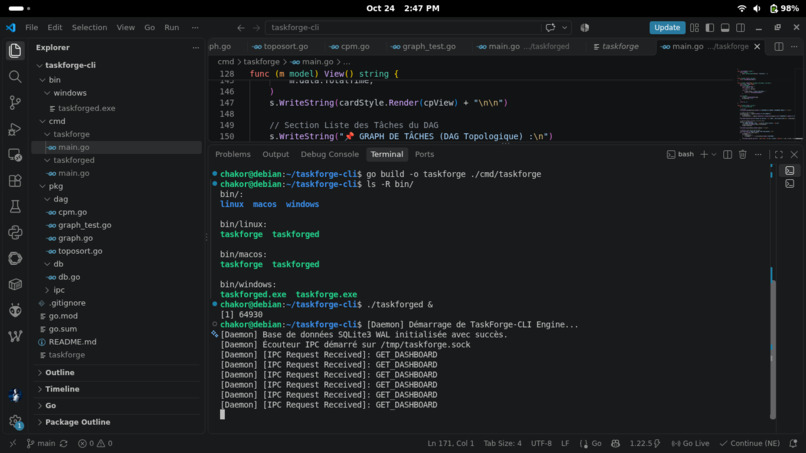This screenshot has height=453, width=806.
Task: Toggle primary side bar visibility
Action: (710, 28)
